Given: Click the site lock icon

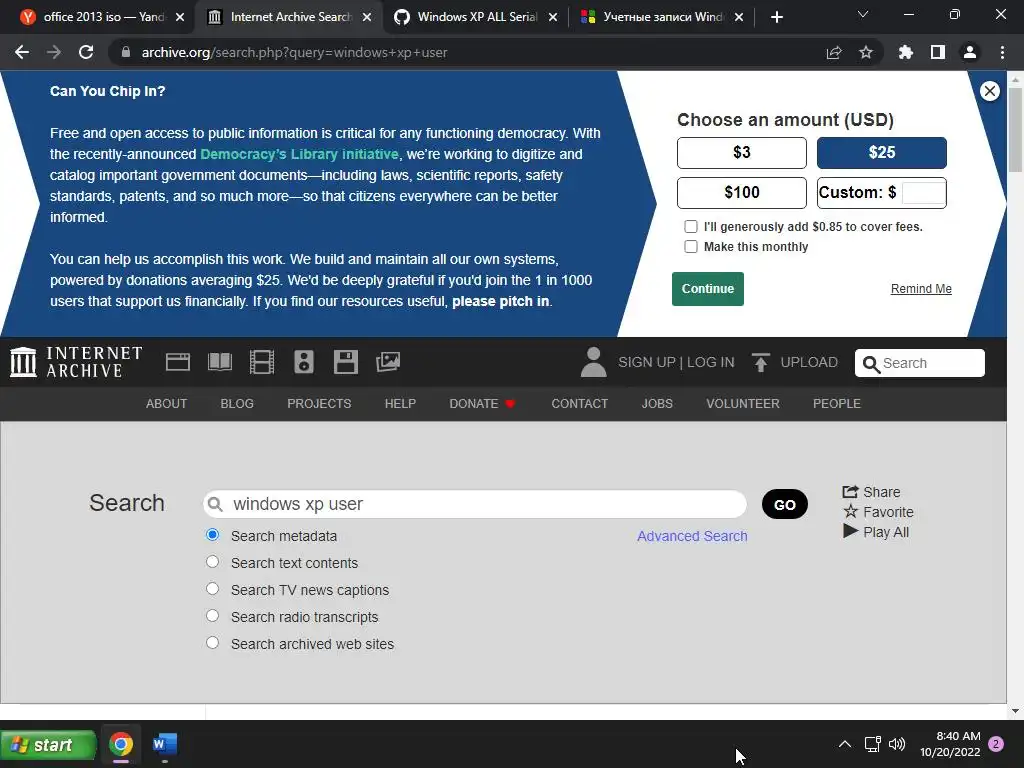Looking at the screenshot, I should click(x=126, y=52).
